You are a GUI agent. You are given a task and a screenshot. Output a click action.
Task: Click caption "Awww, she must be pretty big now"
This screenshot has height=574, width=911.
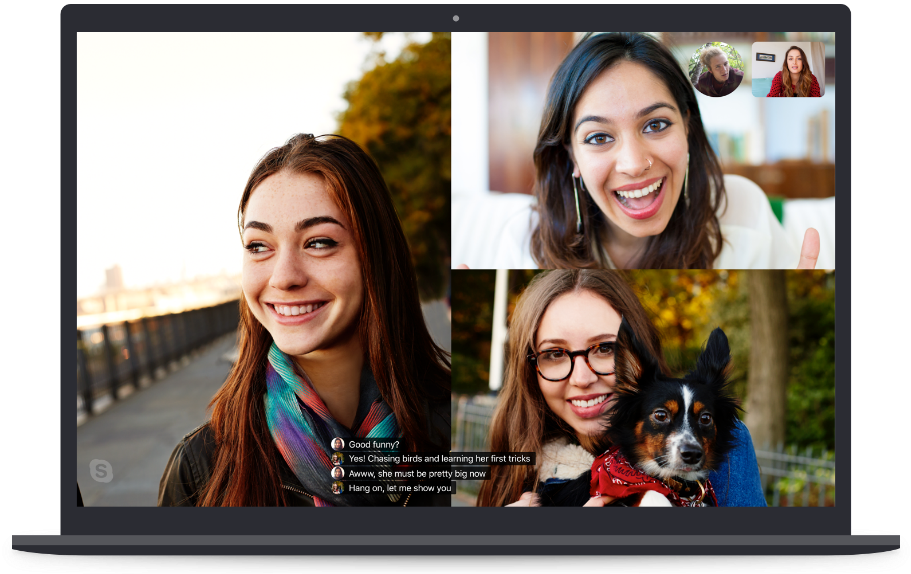click(x=417, y=473)
